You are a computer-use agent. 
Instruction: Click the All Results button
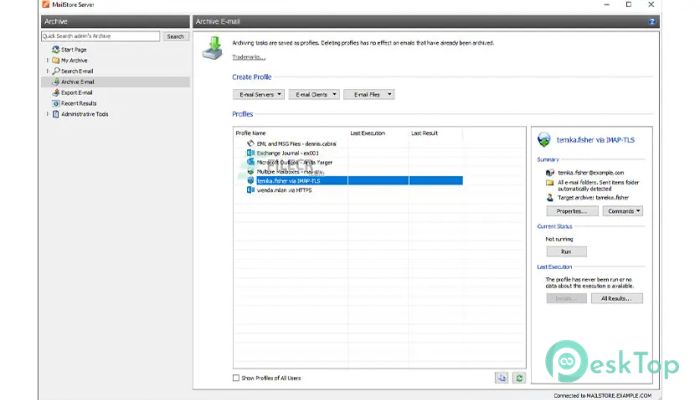pos(617,298)
